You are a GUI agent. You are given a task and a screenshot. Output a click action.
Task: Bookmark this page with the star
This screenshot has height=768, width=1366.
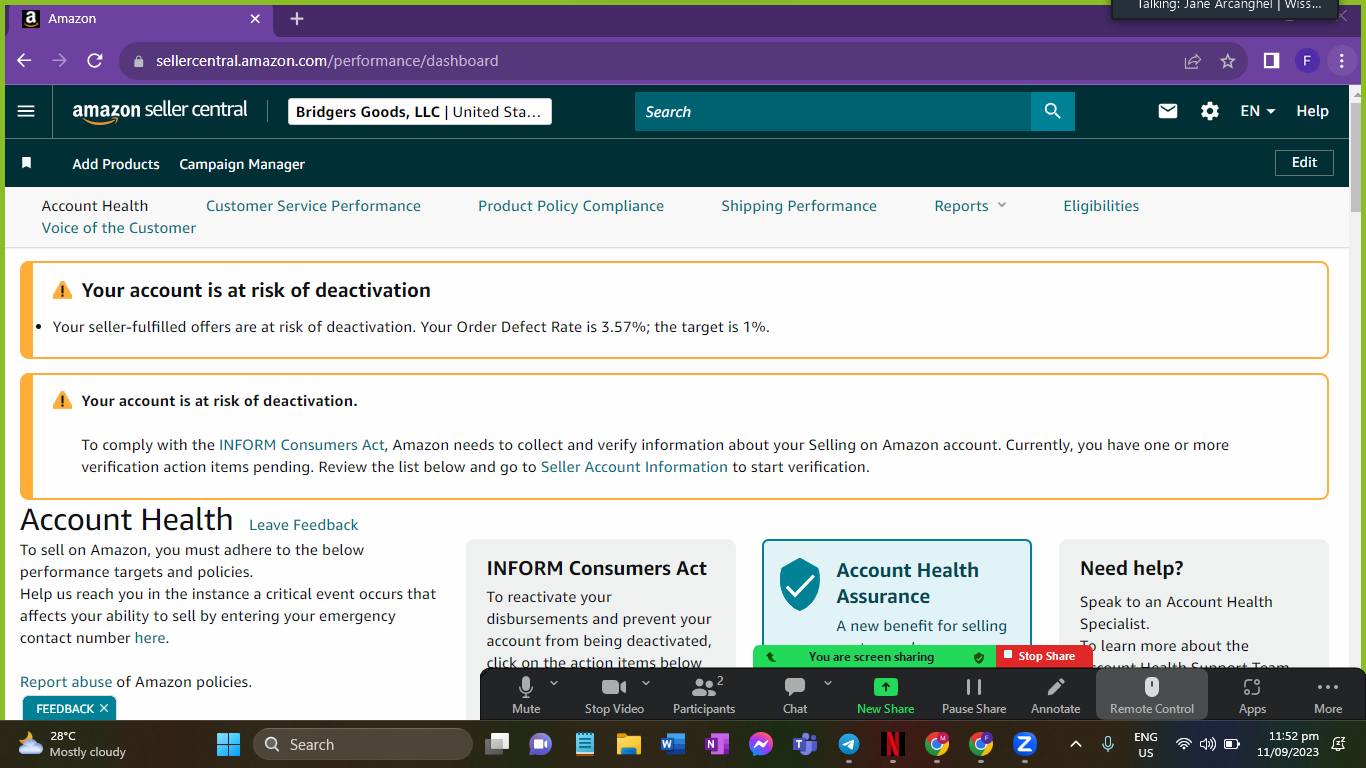click(1228, 61)
